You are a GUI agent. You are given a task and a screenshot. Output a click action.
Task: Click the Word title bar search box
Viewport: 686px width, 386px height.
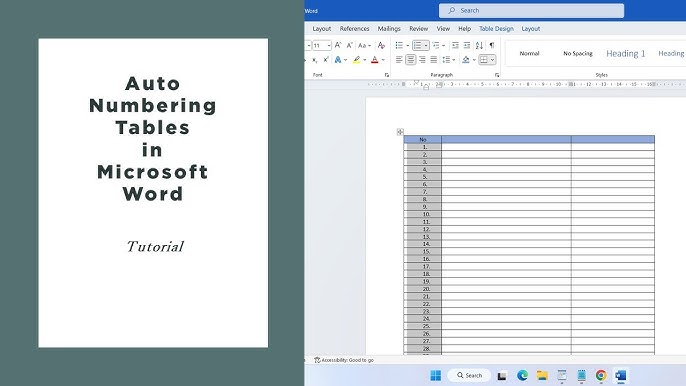click(x=531, y=11)
